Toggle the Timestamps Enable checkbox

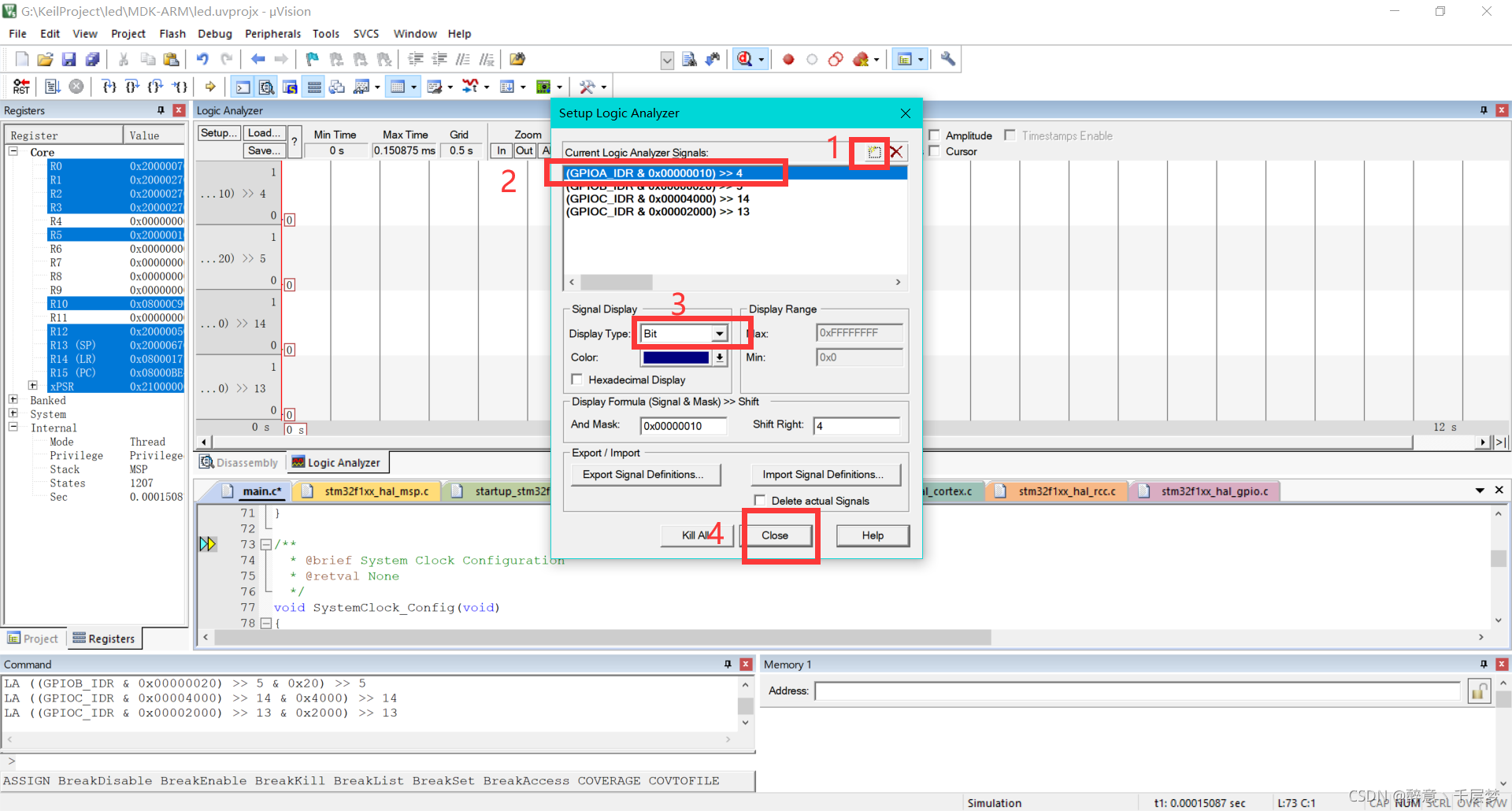1010,135
